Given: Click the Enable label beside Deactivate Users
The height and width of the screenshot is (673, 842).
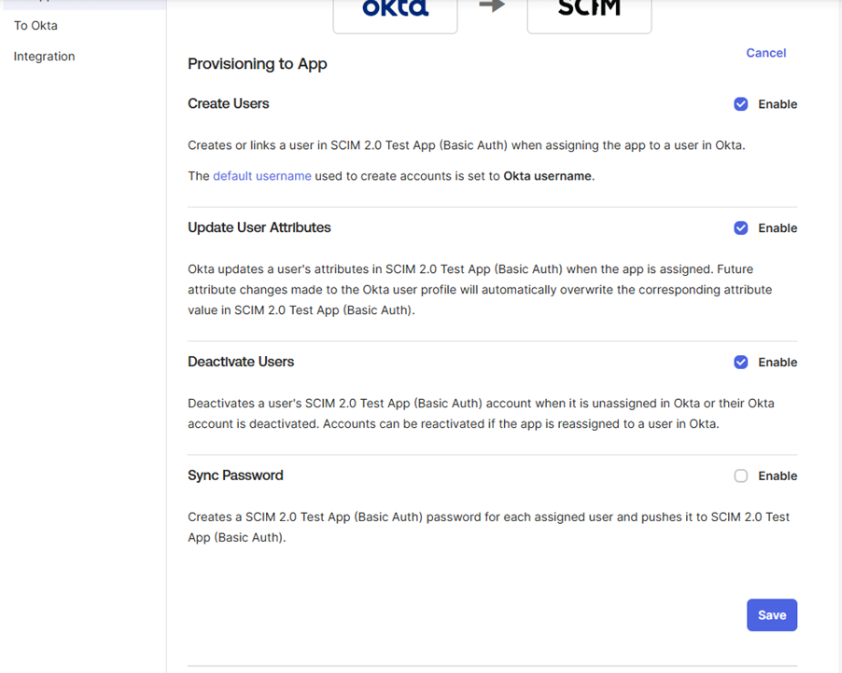Looking at the screenshot, I should (x=778, y=363).
